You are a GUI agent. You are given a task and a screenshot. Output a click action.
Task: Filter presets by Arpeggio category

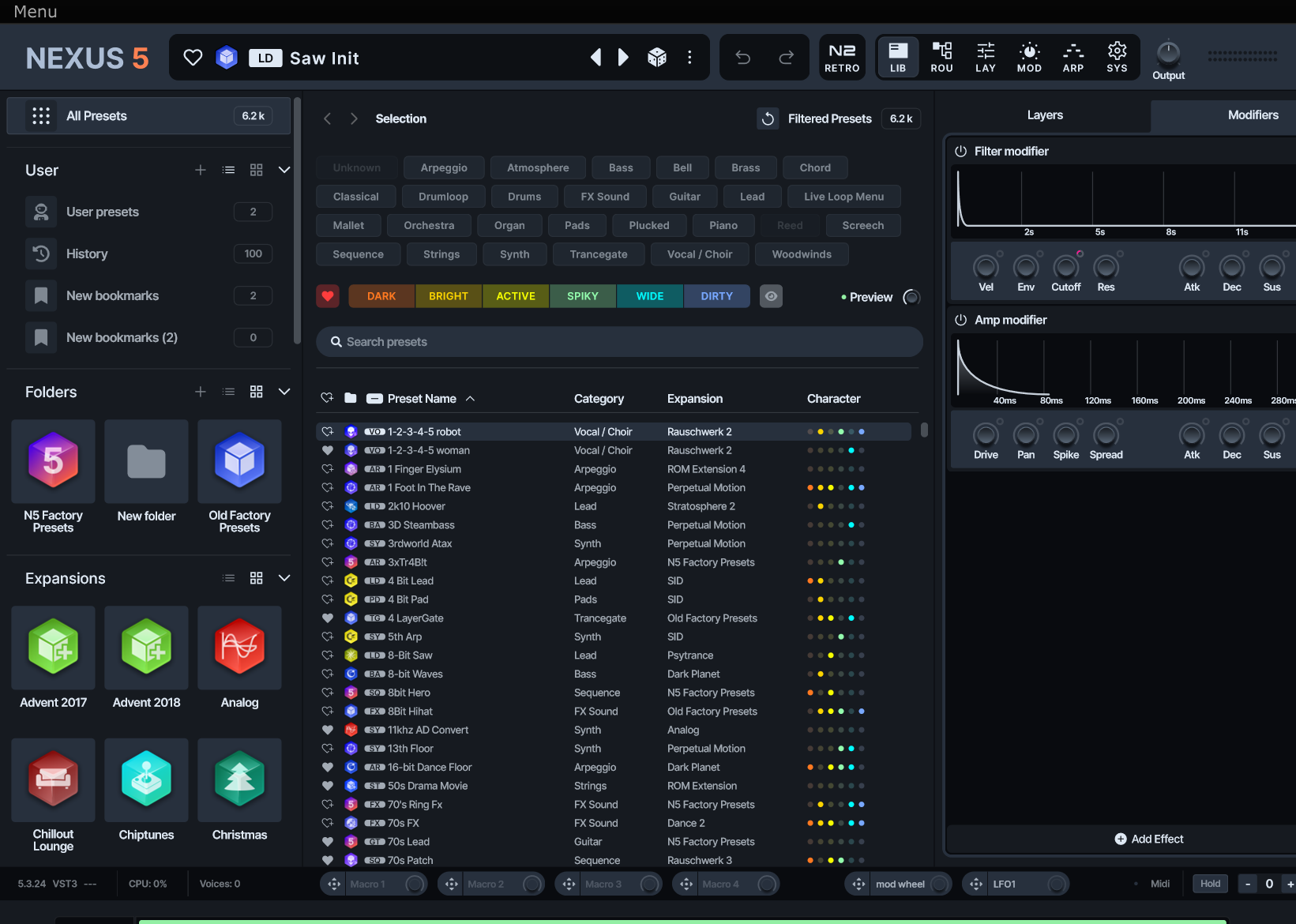click(x=444, y=167)
